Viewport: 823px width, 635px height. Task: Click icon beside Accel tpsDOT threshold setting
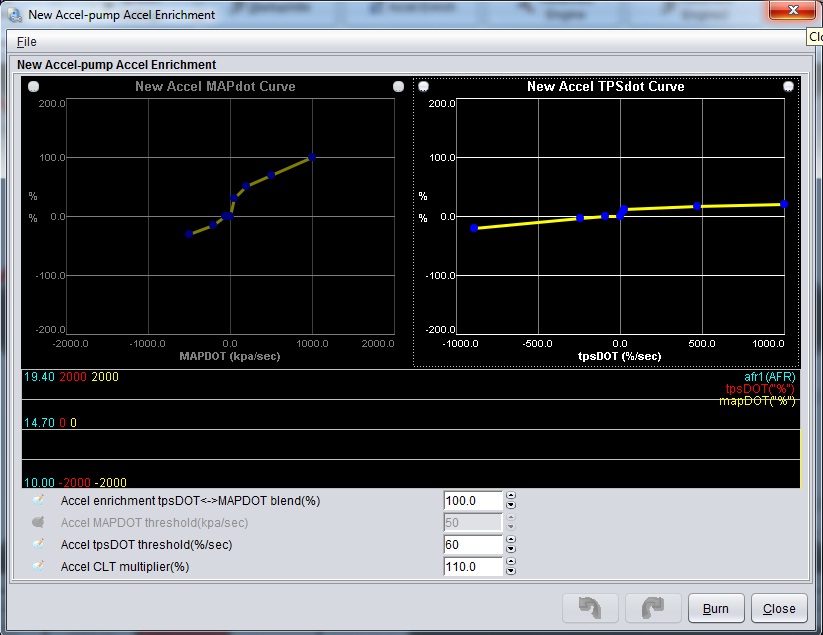[39, 544]
